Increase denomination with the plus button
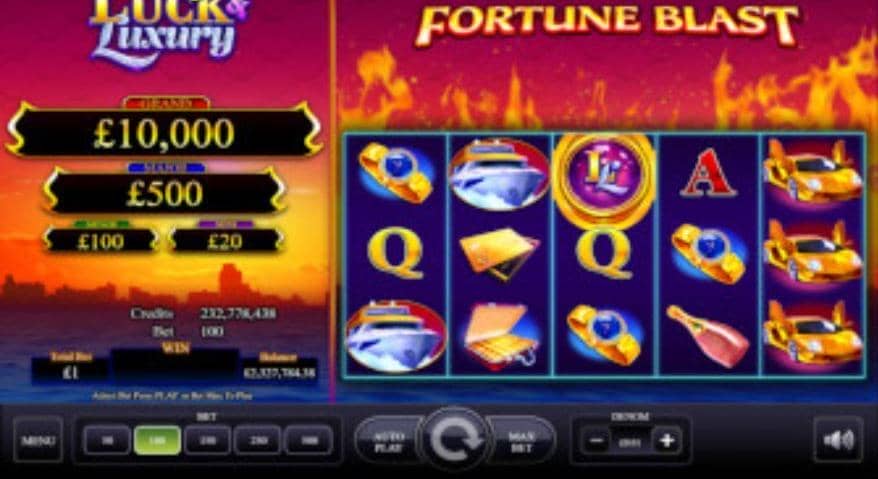Screen dimensions: 878x479 pos(666,441)
